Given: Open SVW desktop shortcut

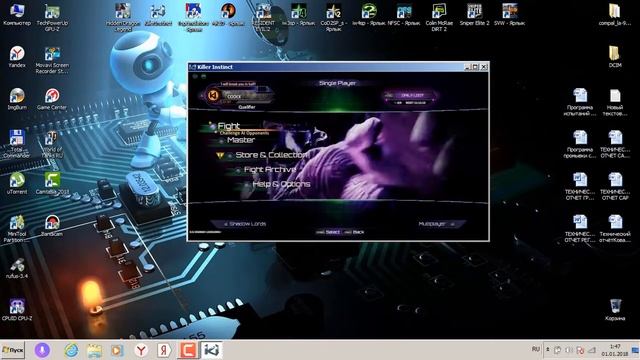Looking at the screenshot, I should click(x=509, y=14).
